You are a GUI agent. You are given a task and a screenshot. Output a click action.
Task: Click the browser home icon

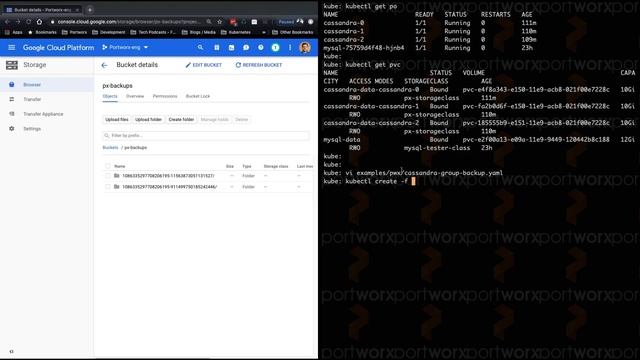click(x=39, y=22)
